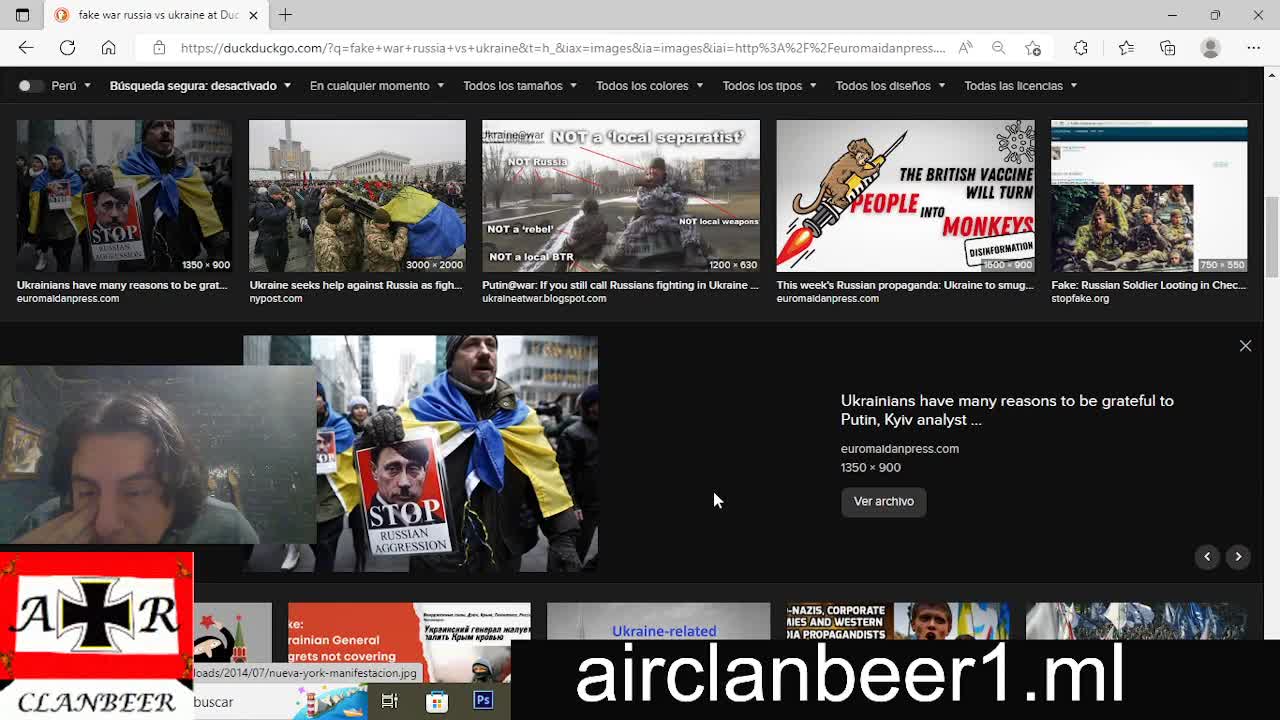This screenshot has height=720, width=1280.
Task: Select the British vaccine monkeys thumbnail
Action: (x=906, y=196)
